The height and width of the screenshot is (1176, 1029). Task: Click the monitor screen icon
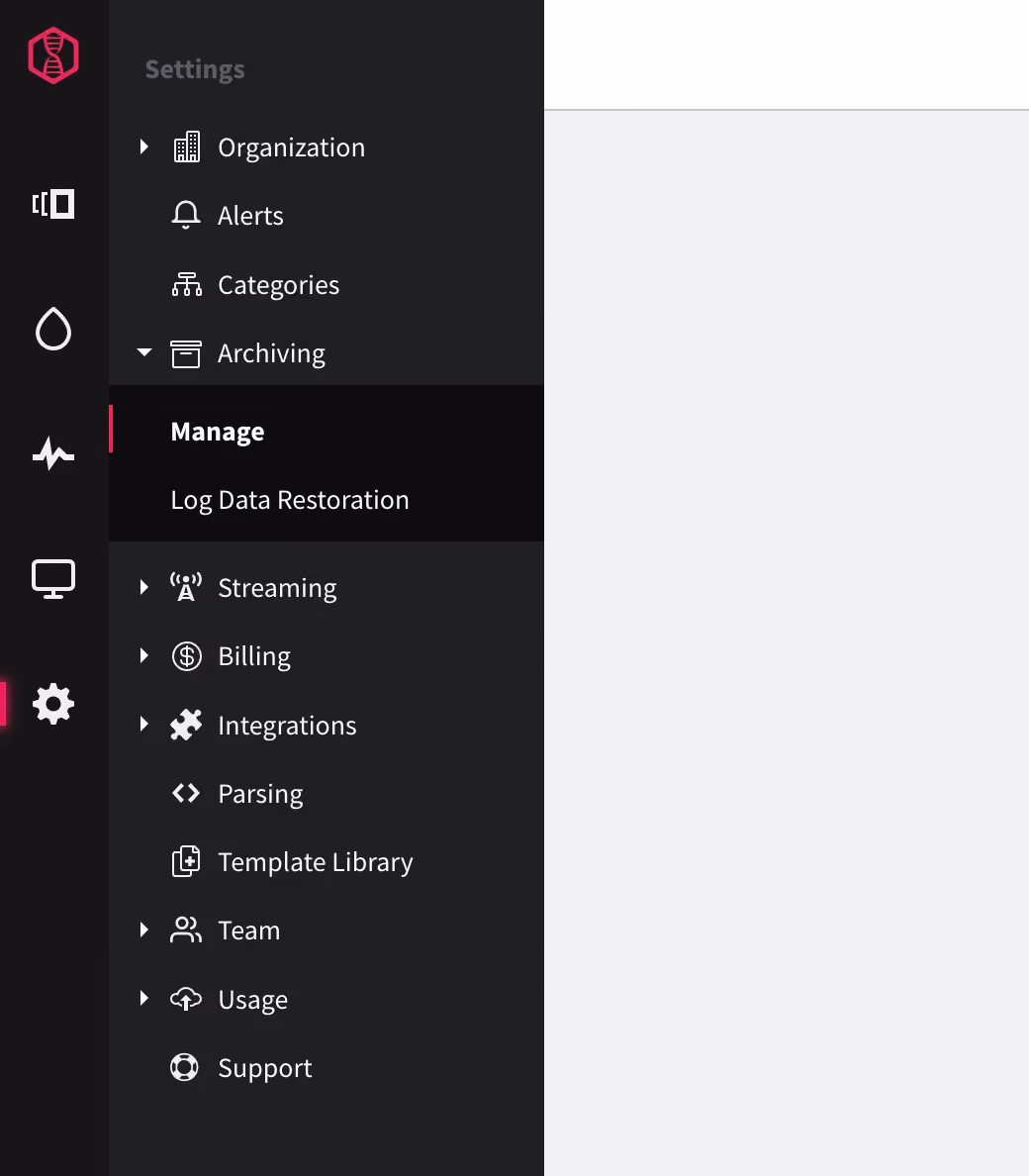[53, 579]
